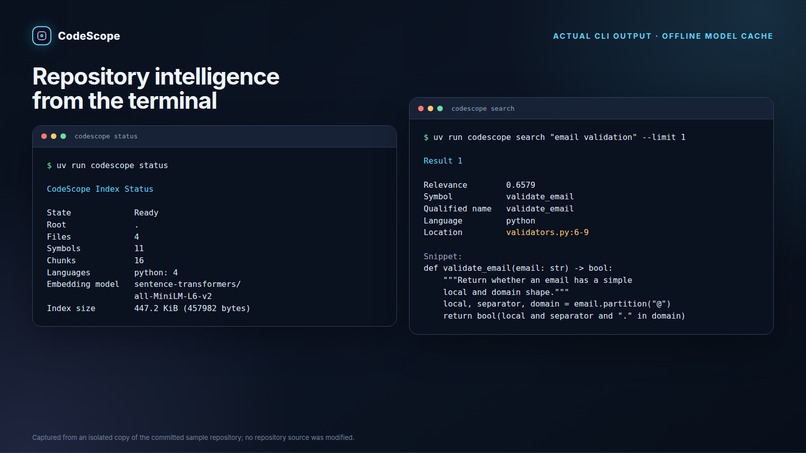The image size is (806, 453).
Task: Click the 'sentence-transformers/' model text
Action: pyautogui.click(x=188, y=284)
